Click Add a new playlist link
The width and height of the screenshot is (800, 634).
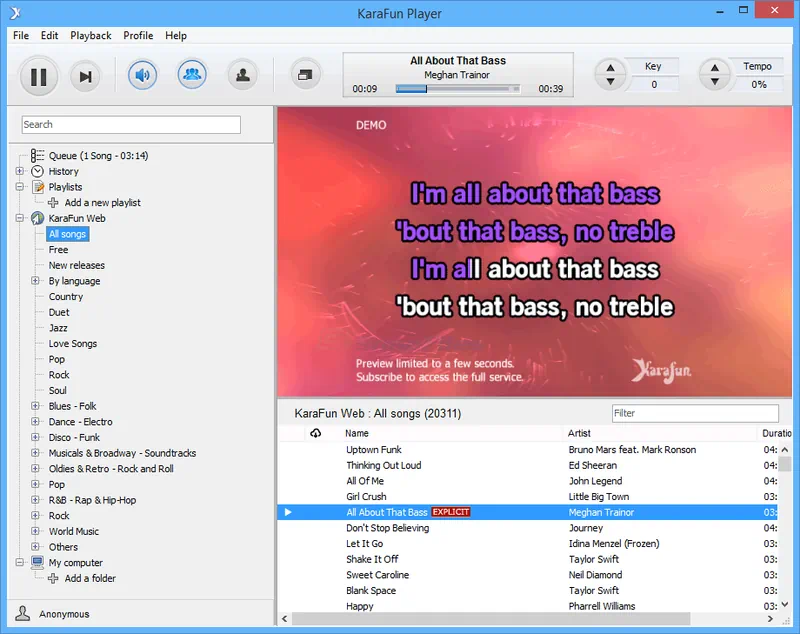click(103, 202)
